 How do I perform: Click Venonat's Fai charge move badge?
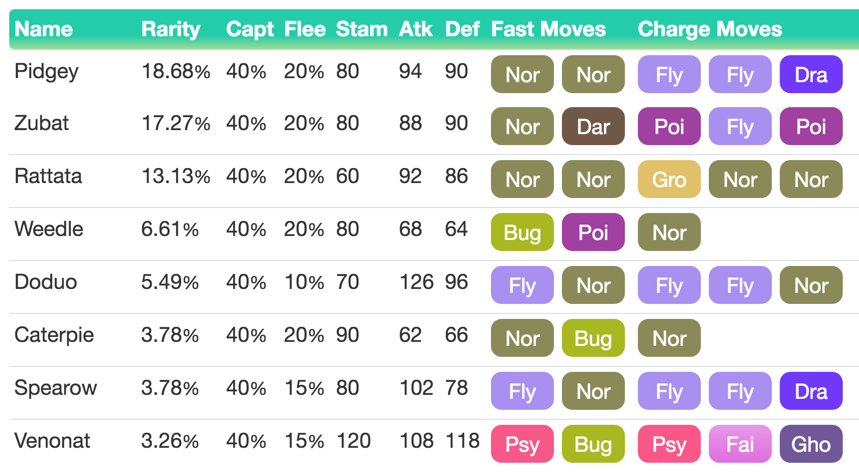(740, 444)
